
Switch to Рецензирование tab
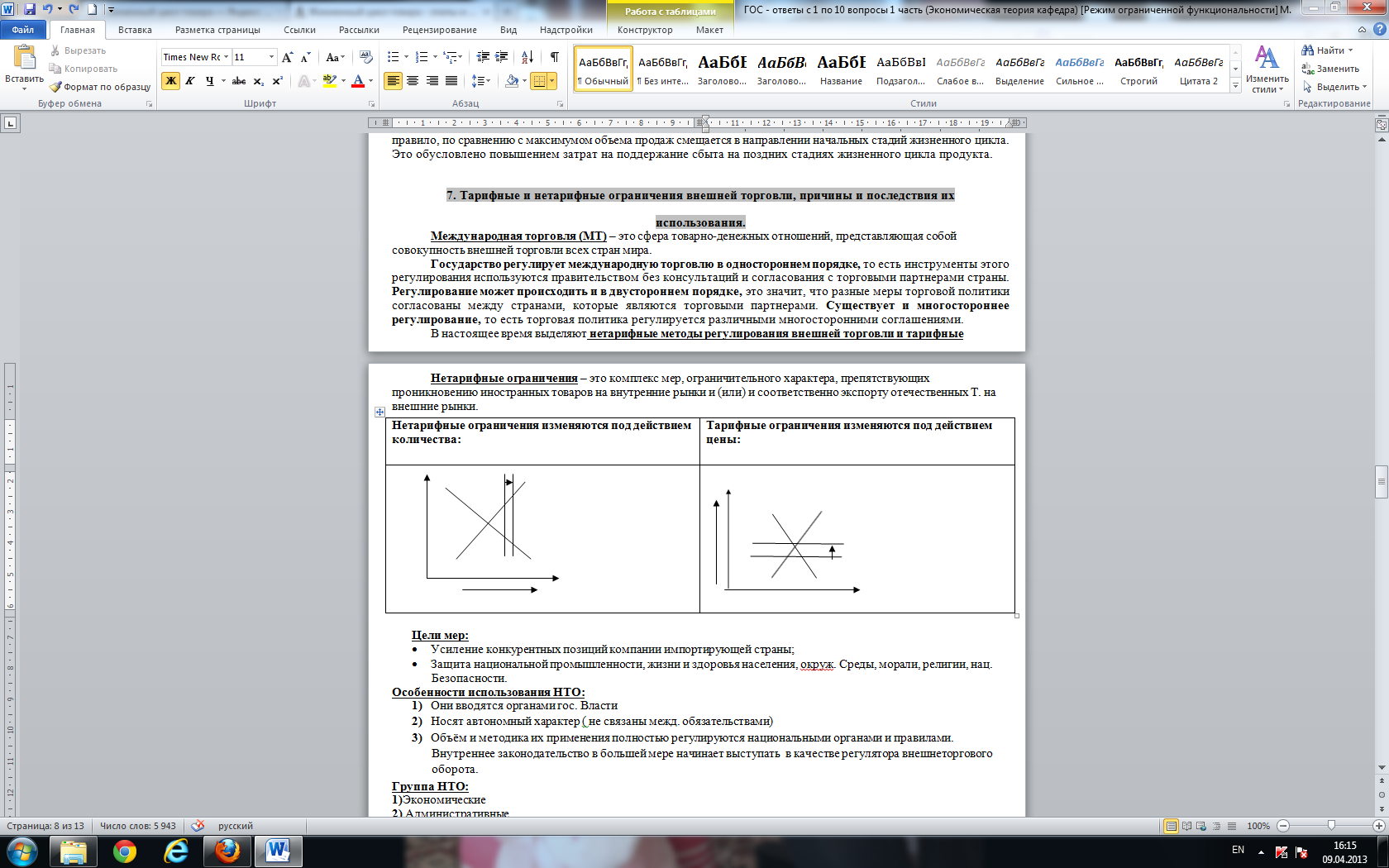[440, 30]
